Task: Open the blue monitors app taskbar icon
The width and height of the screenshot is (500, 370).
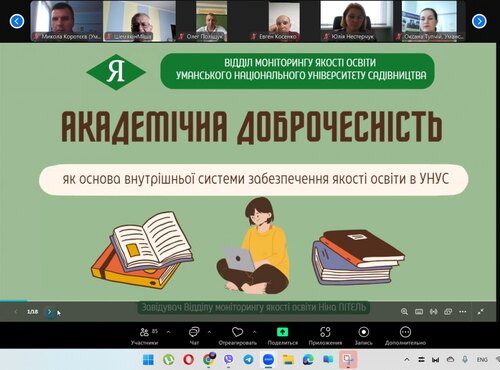Action: coord(328,360)
